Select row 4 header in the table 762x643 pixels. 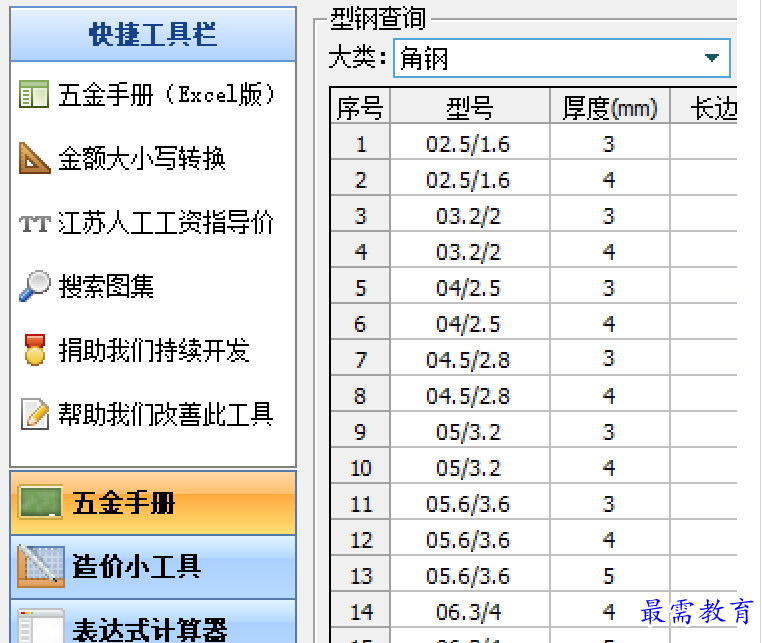pyautogui.click(x=360, y=249)
